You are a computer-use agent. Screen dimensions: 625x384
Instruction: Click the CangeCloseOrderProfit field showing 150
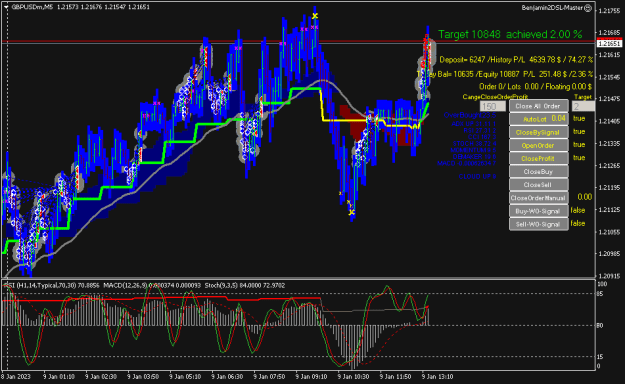(x=493, y=106)
